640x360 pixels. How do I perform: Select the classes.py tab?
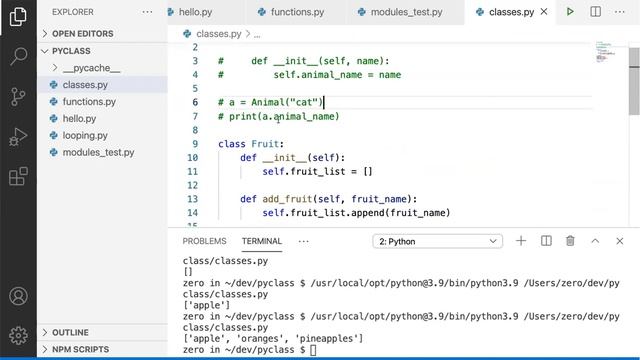(511, 12)
